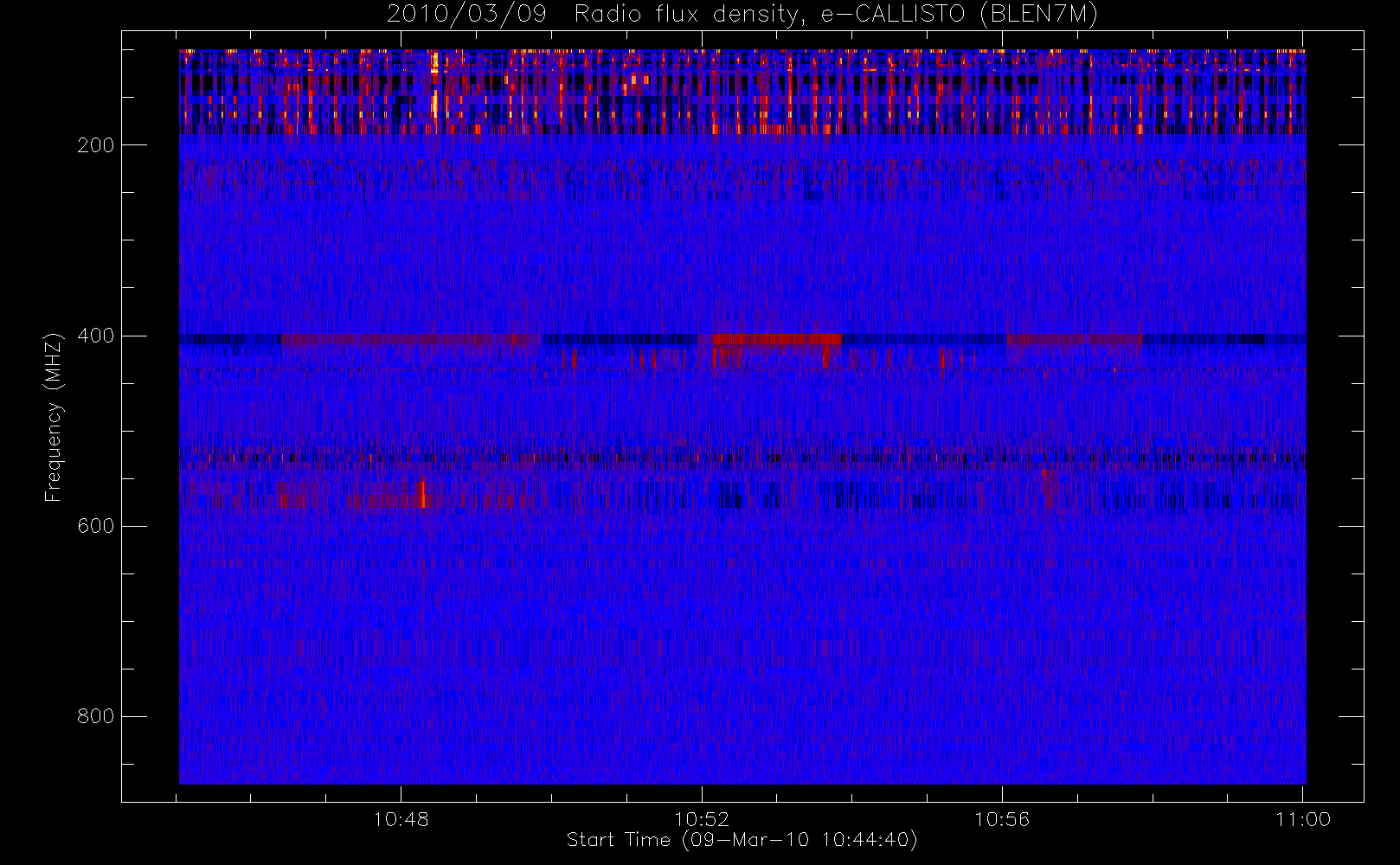The width and height of the screenshot is (1400, 865).
Task: Click the 'Frequency (MHZ)' axis label
Action: (x=54, y=417)
